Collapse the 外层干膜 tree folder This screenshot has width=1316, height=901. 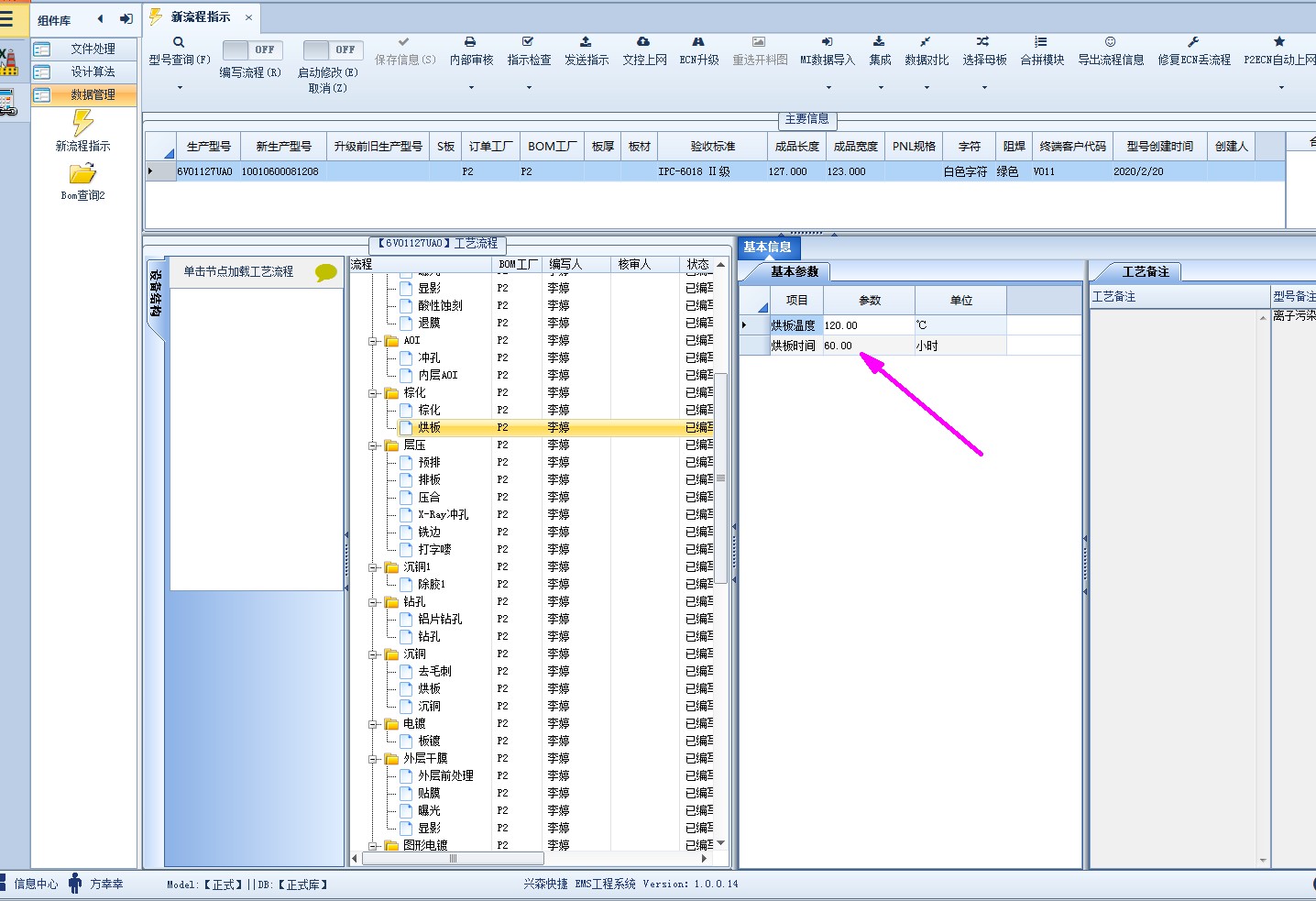pos(374,759)
